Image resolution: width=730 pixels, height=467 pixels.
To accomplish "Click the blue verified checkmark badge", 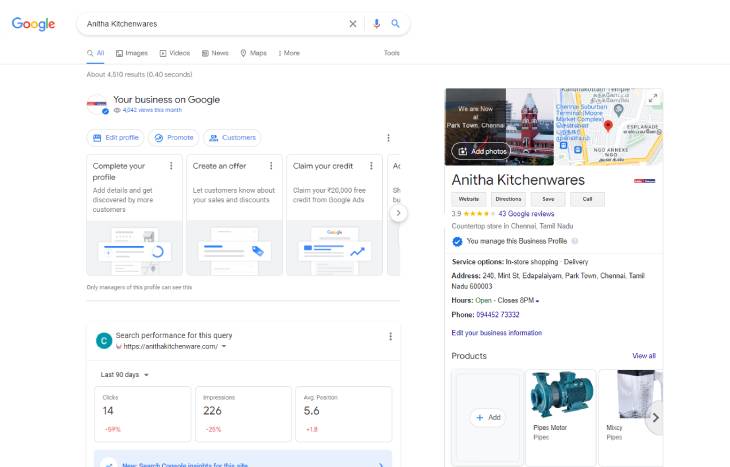I will 457,242.
